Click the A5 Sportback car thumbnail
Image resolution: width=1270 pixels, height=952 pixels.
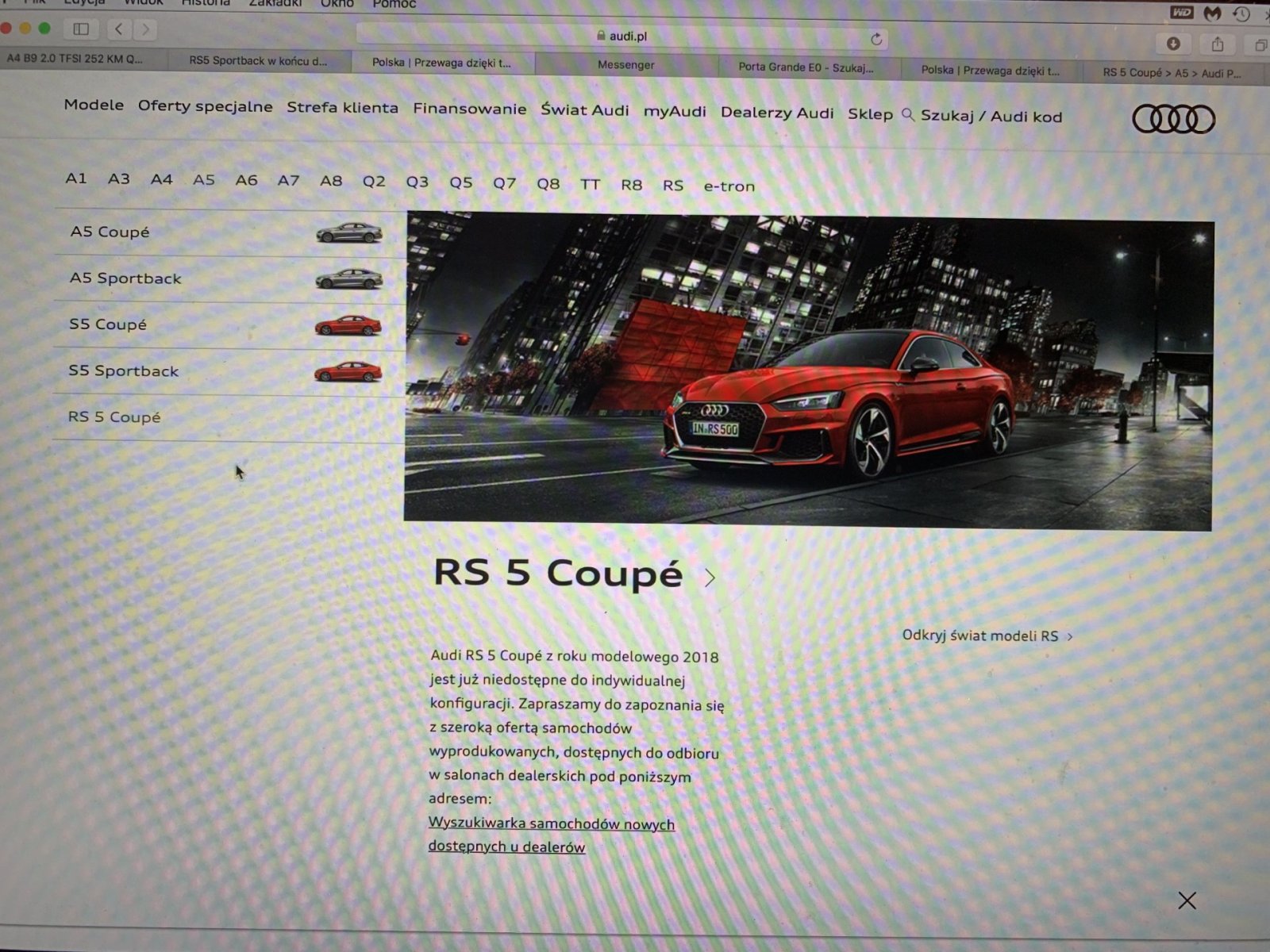[348, 279]
